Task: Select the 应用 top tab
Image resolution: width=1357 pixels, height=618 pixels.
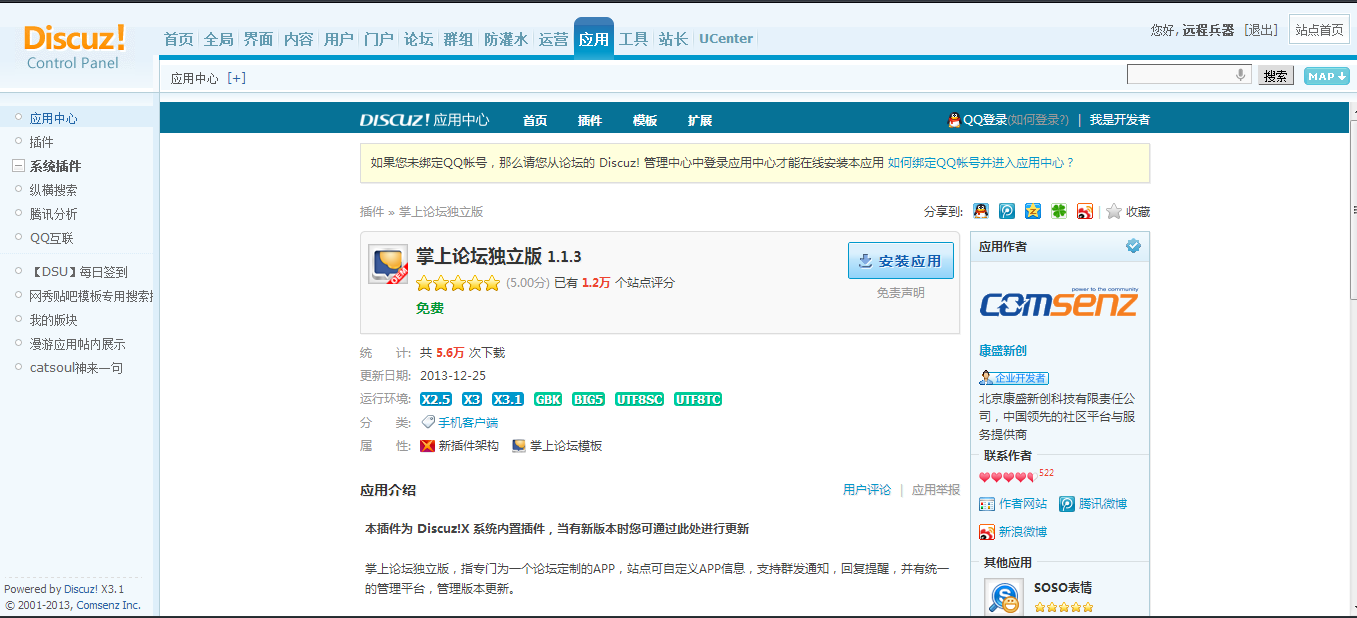Action: coord(594,38)
